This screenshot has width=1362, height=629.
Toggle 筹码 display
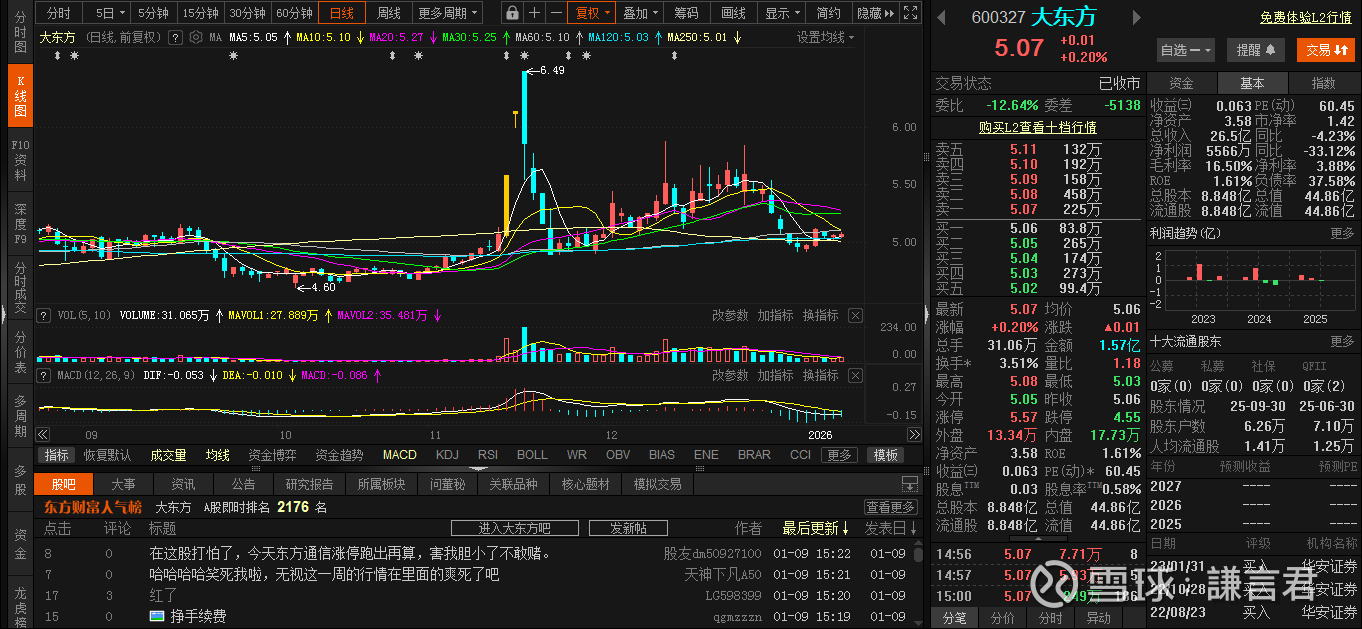tap(686, 13)
